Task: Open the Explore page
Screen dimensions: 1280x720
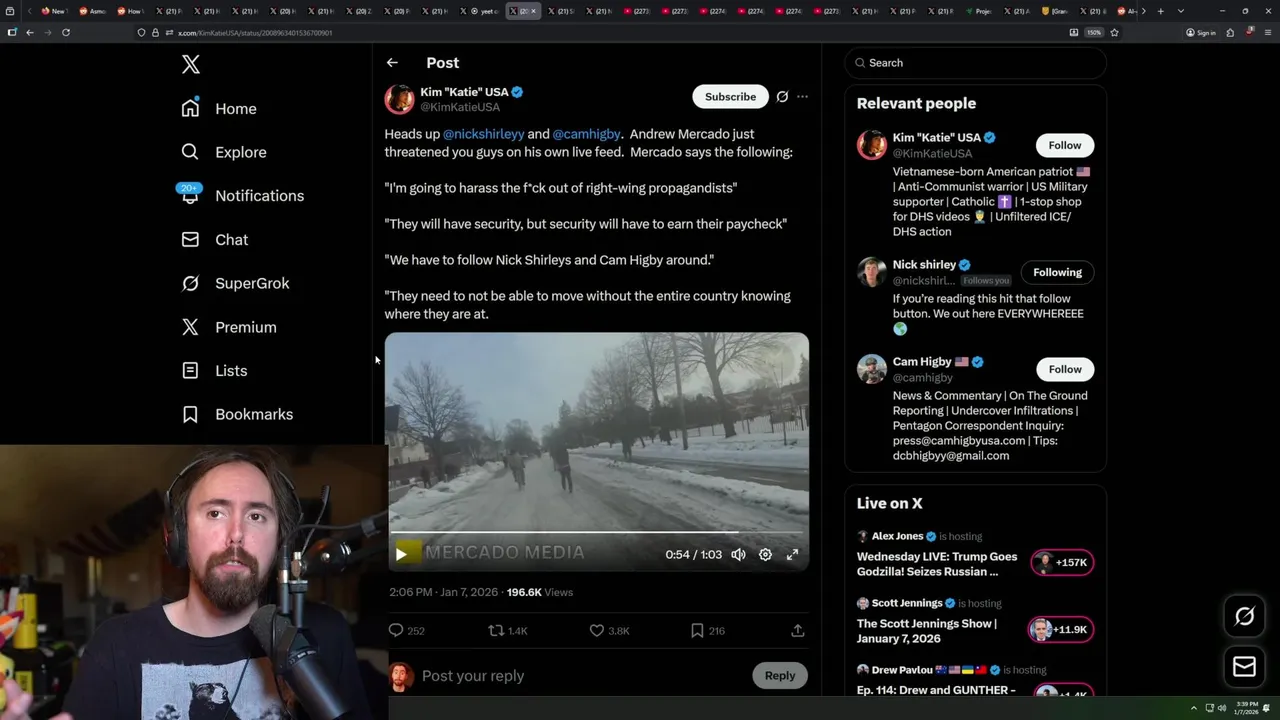Action: pos(223,152)
